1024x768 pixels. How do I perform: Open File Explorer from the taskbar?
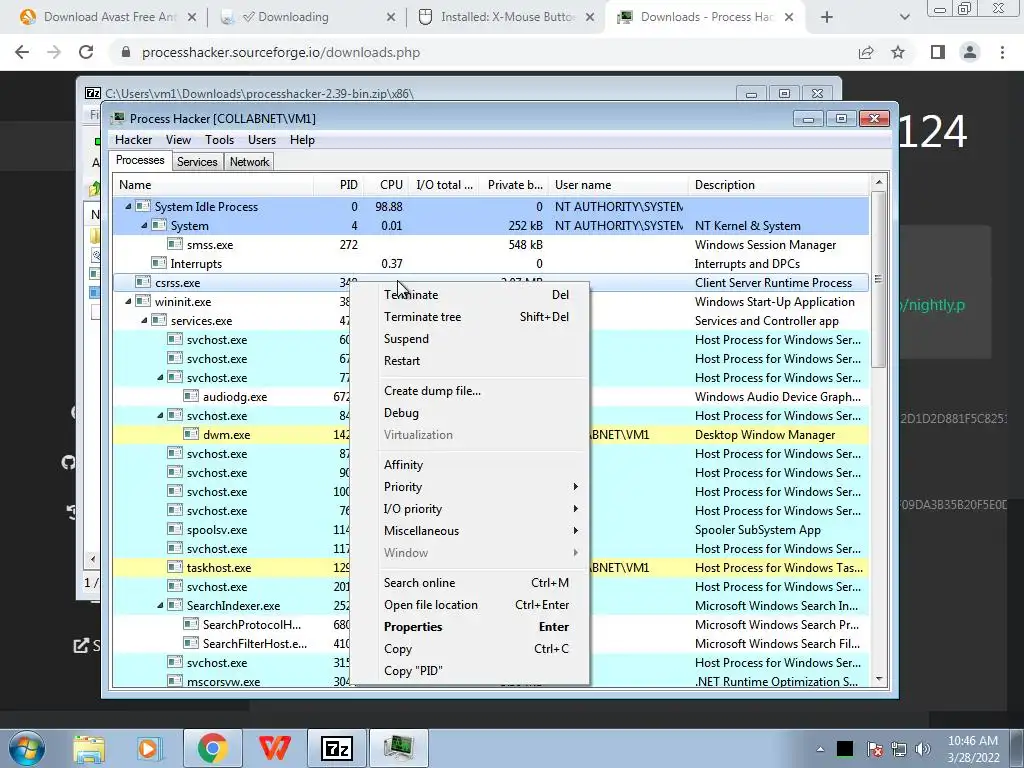(x=89, y=748)
